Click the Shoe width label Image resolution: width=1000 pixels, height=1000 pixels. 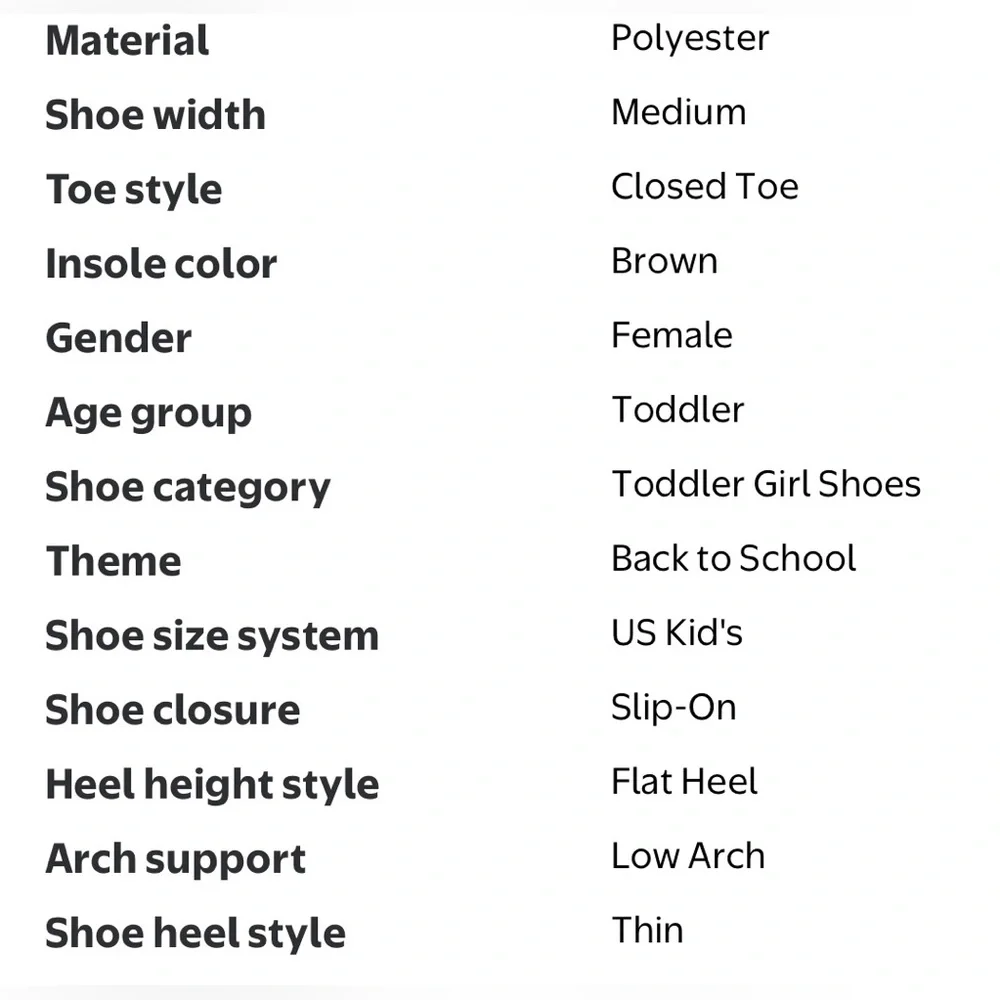156,115
